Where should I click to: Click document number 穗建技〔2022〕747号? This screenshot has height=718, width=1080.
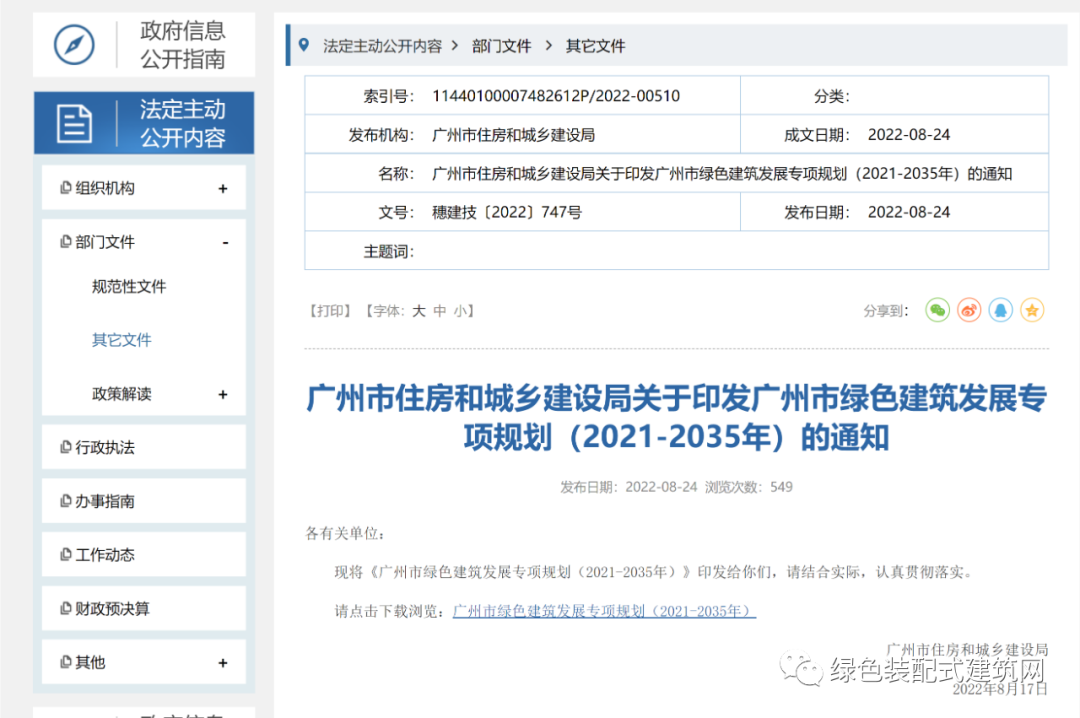coord(507,212)
